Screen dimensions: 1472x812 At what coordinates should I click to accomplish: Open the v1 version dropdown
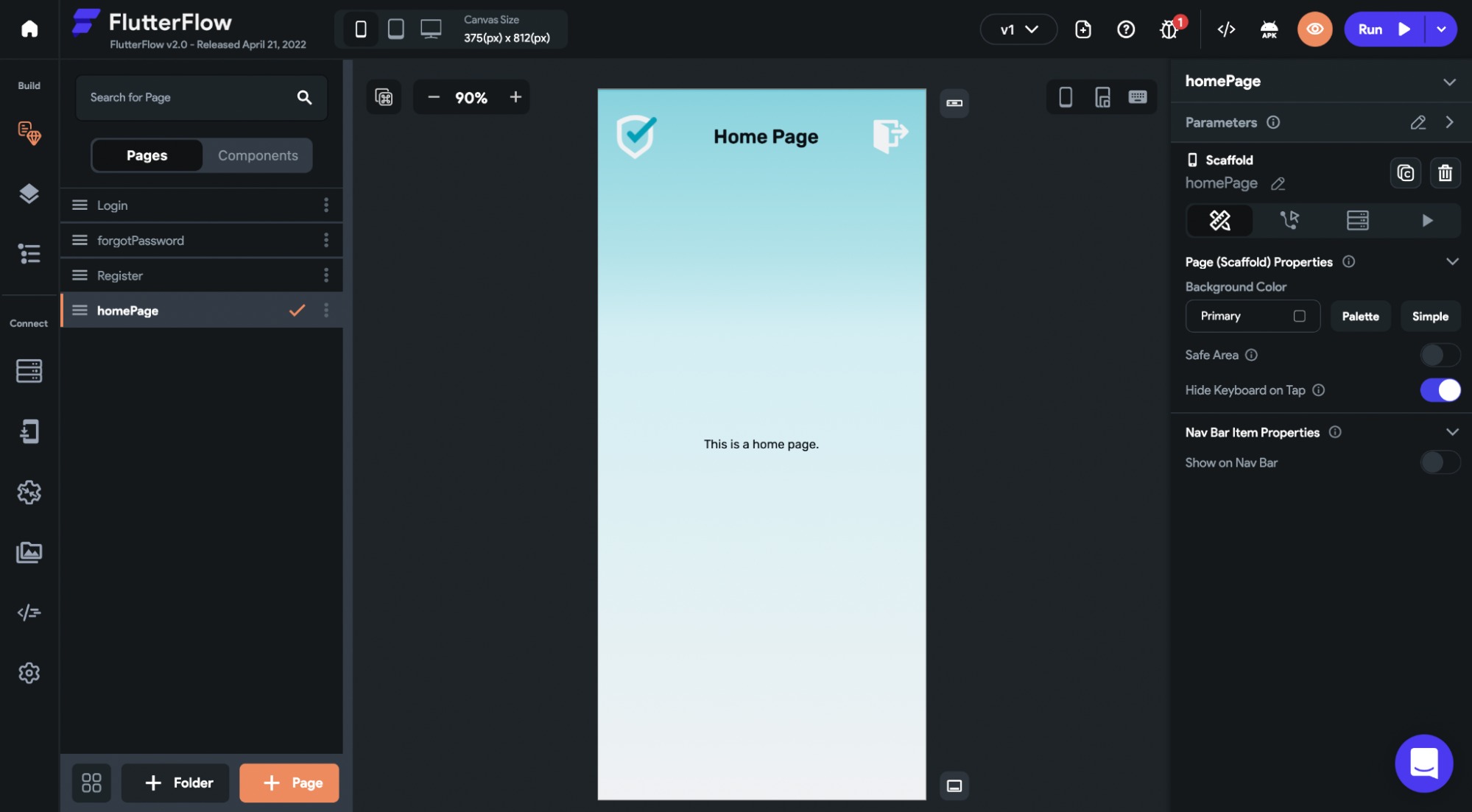[1018, 29]
